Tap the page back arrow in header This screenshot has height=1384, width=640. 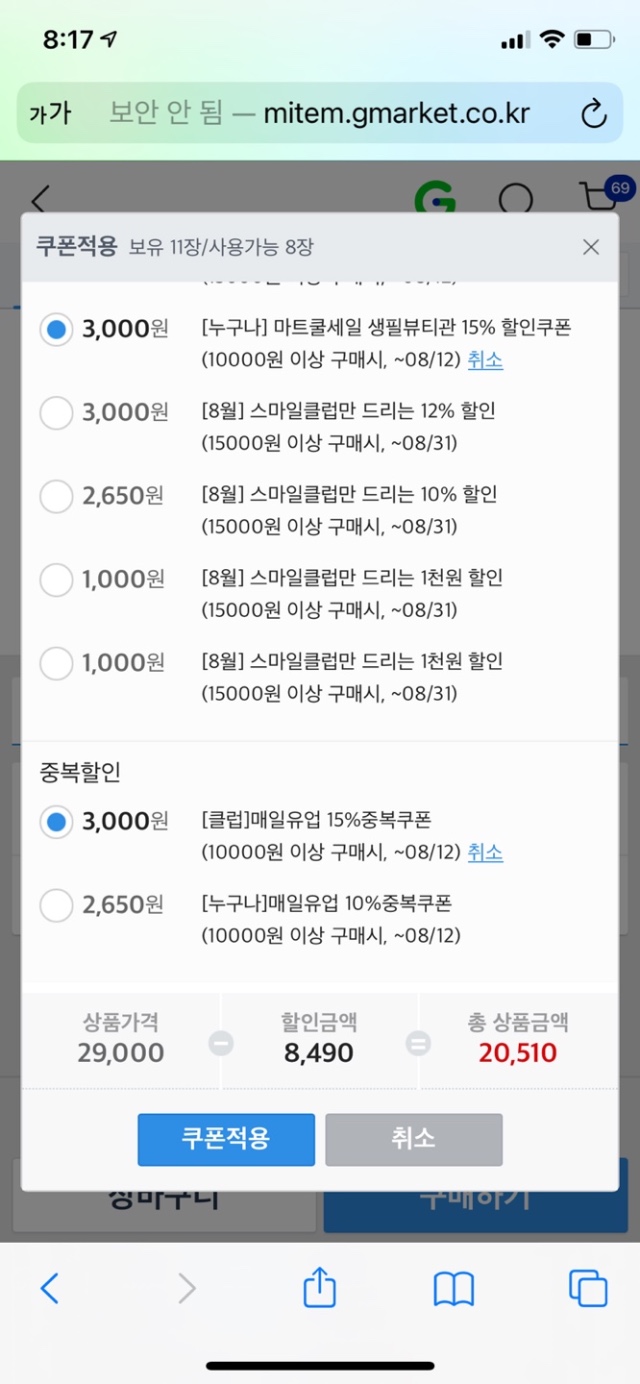coord(40,199)
